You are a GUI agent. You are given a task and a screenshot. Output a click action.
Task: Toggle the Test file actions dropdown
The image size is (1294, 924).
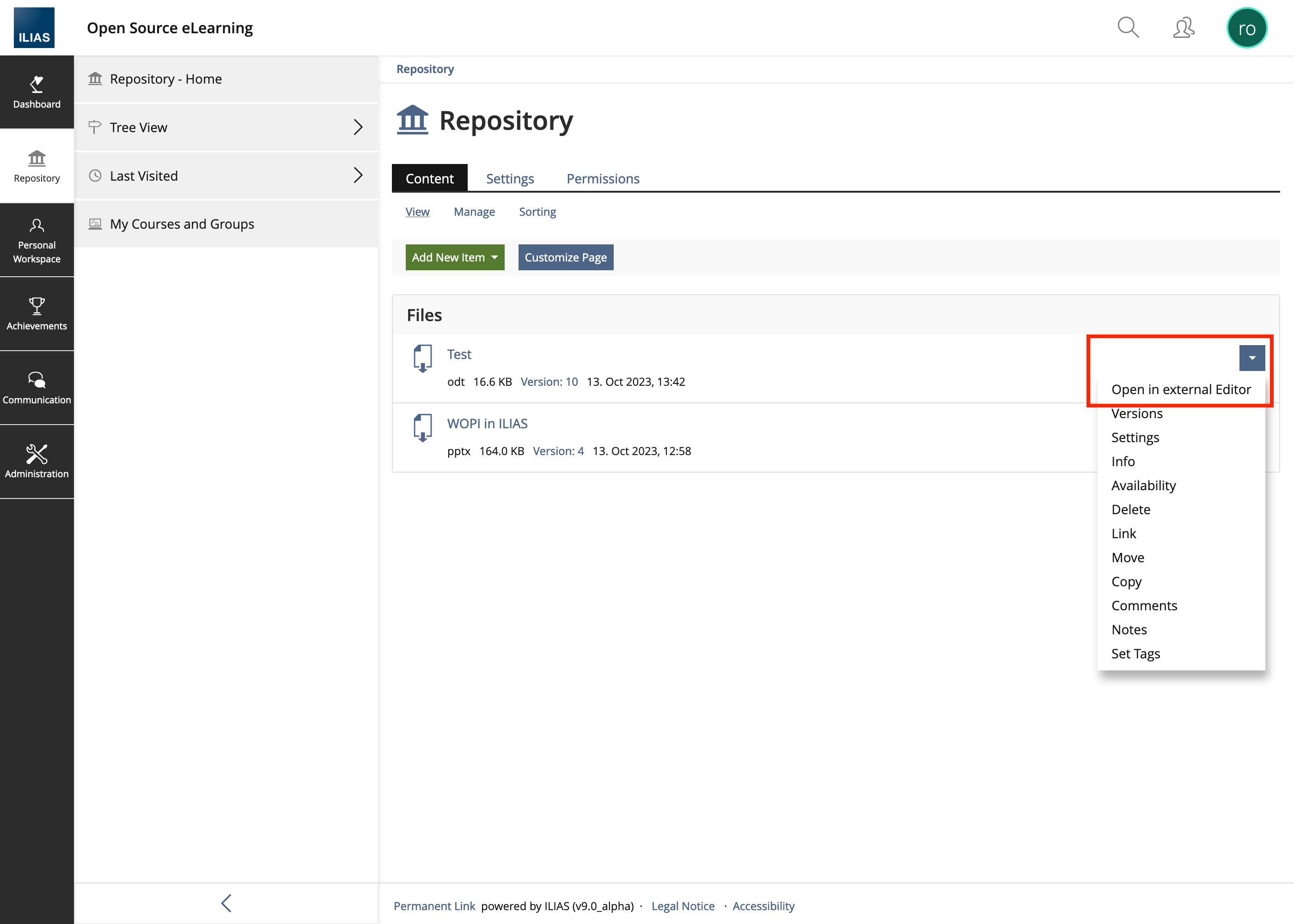pos(1252,358)
